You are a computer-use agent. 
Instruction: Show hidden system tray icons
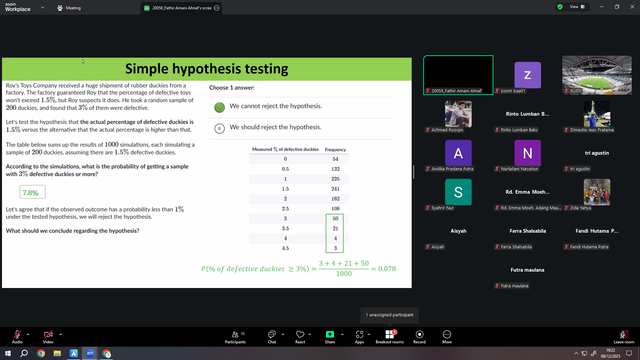[x=576, y=353]
